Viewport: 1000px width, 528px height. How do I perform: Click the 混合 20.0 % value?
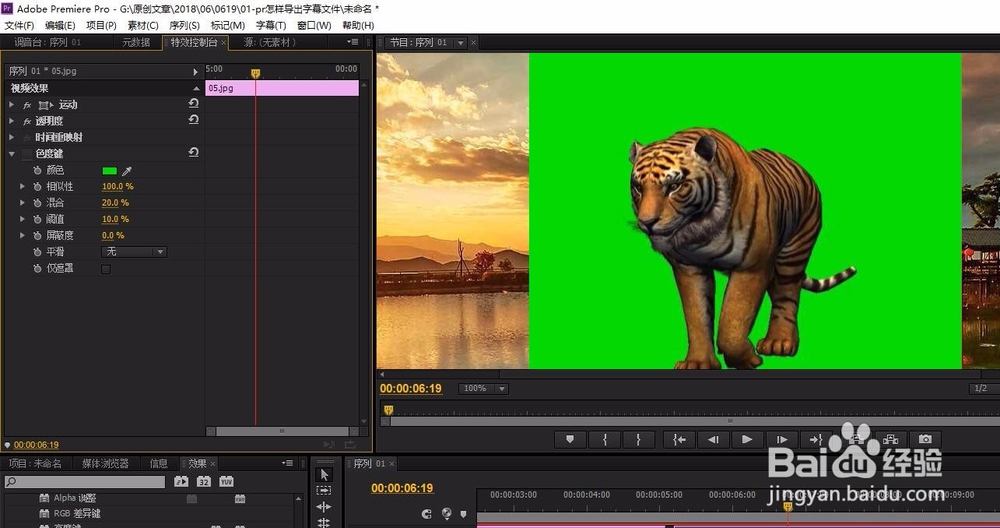coord(115,203)
